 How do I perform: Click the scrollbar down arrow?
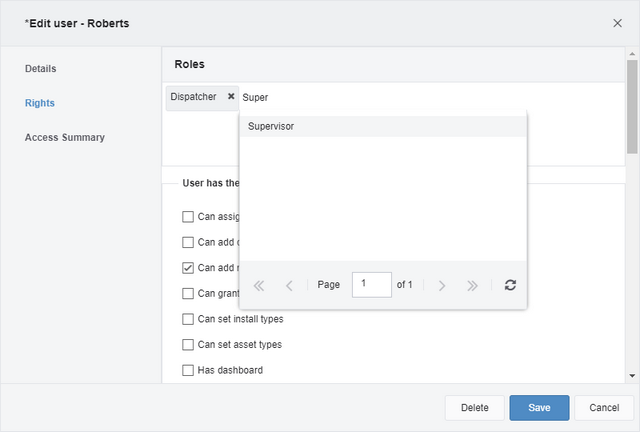pos(632,376)
